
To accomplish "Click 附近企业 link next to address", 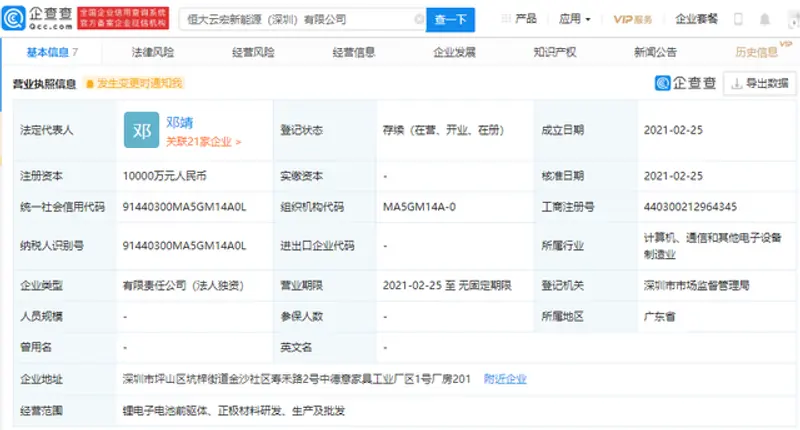I will coord(504,379).
